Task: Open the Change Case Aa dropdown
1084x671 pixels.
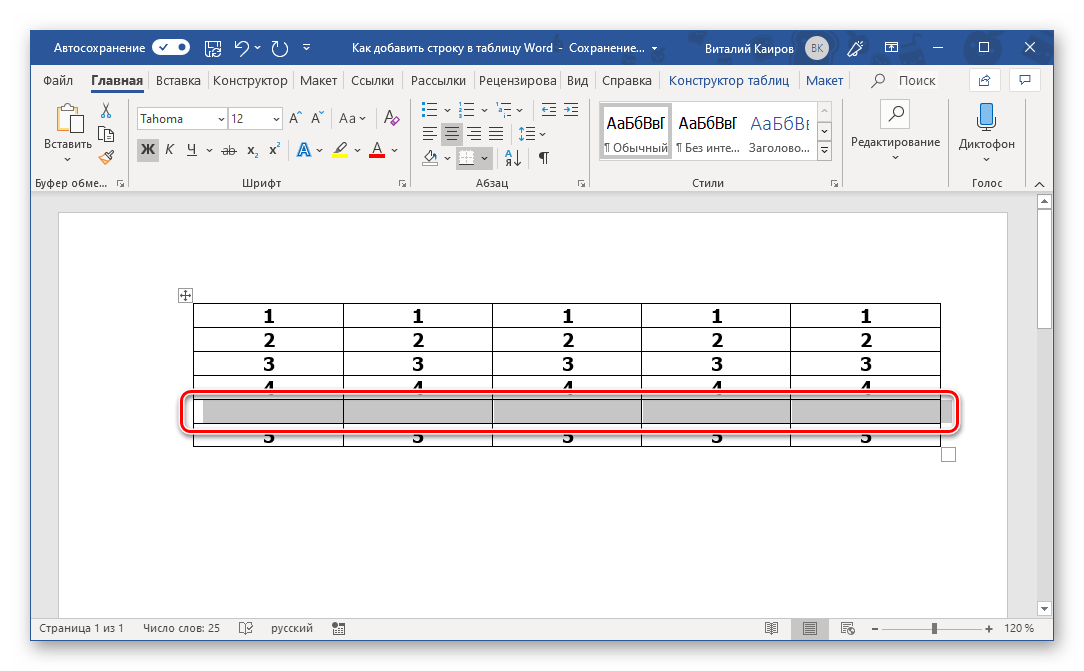Action: point(352,118)
